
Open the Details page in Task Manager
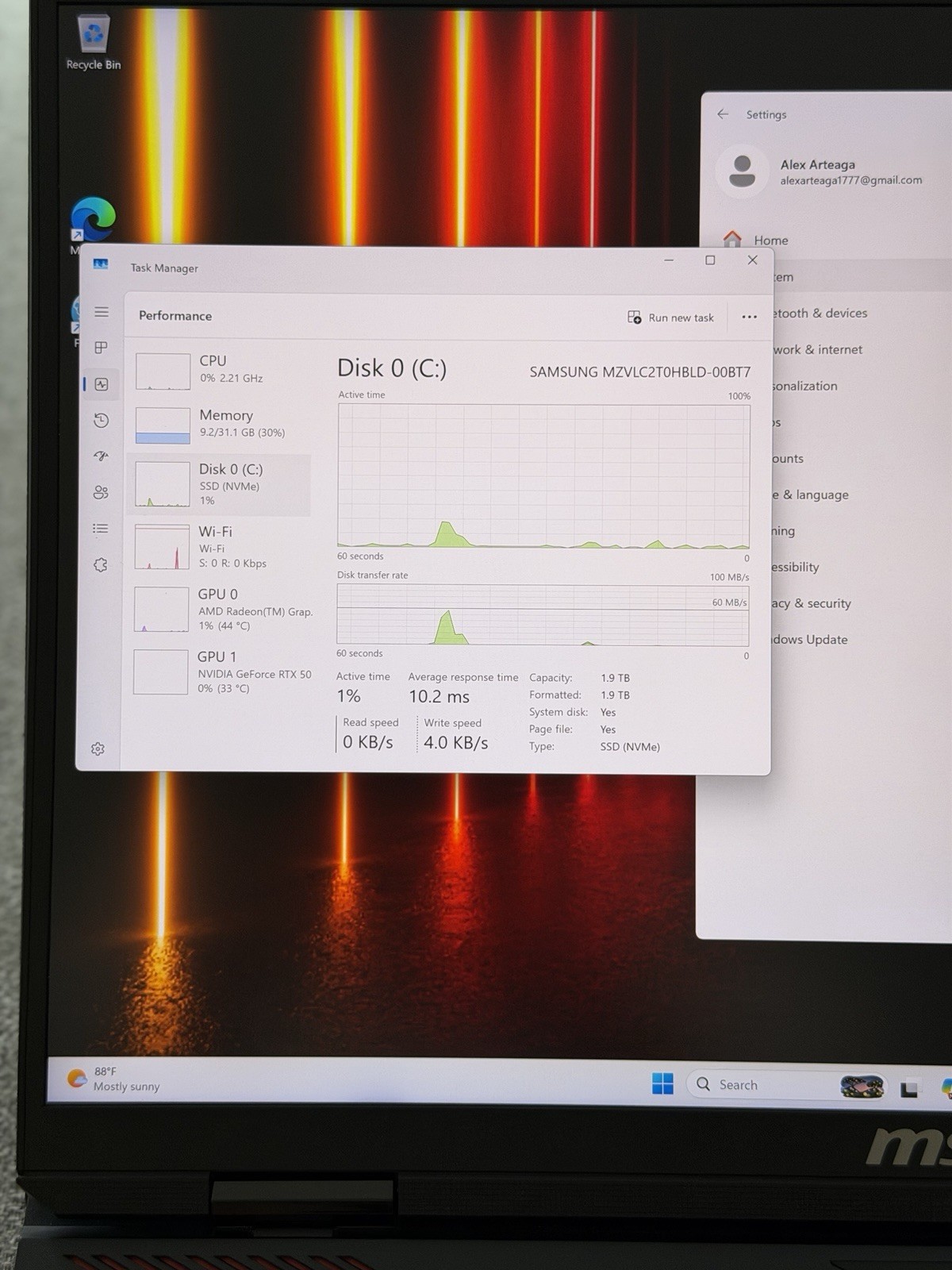101,529
